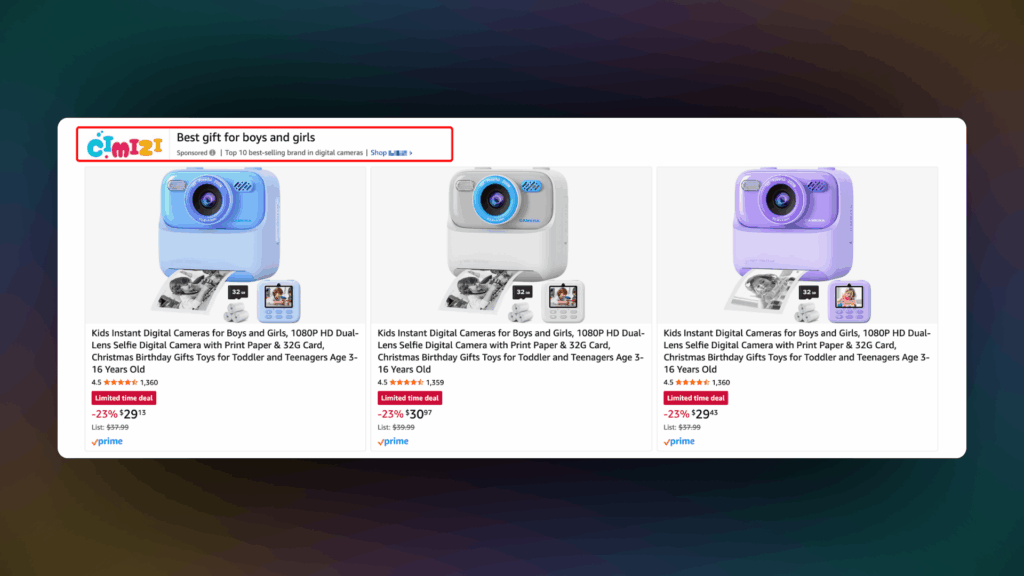This screenshot has height=576, width=1024.
Task: Open the middle camera's product title
Action: (x=511, y=351)
